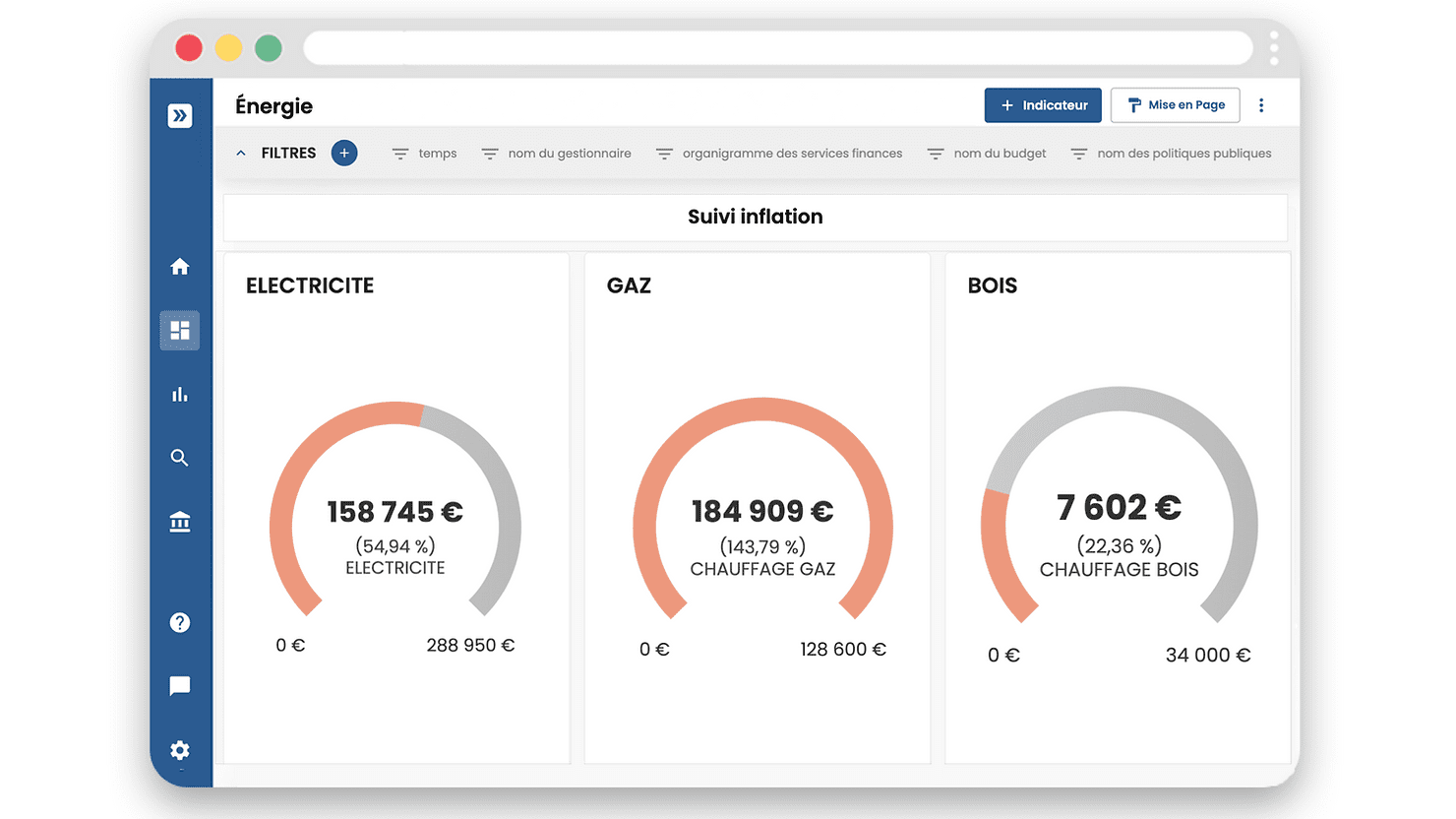The height and width of the screenshot is (819, 1456).
Task: Click the yellow window minimize dot
Action: (x=228, y=47)
